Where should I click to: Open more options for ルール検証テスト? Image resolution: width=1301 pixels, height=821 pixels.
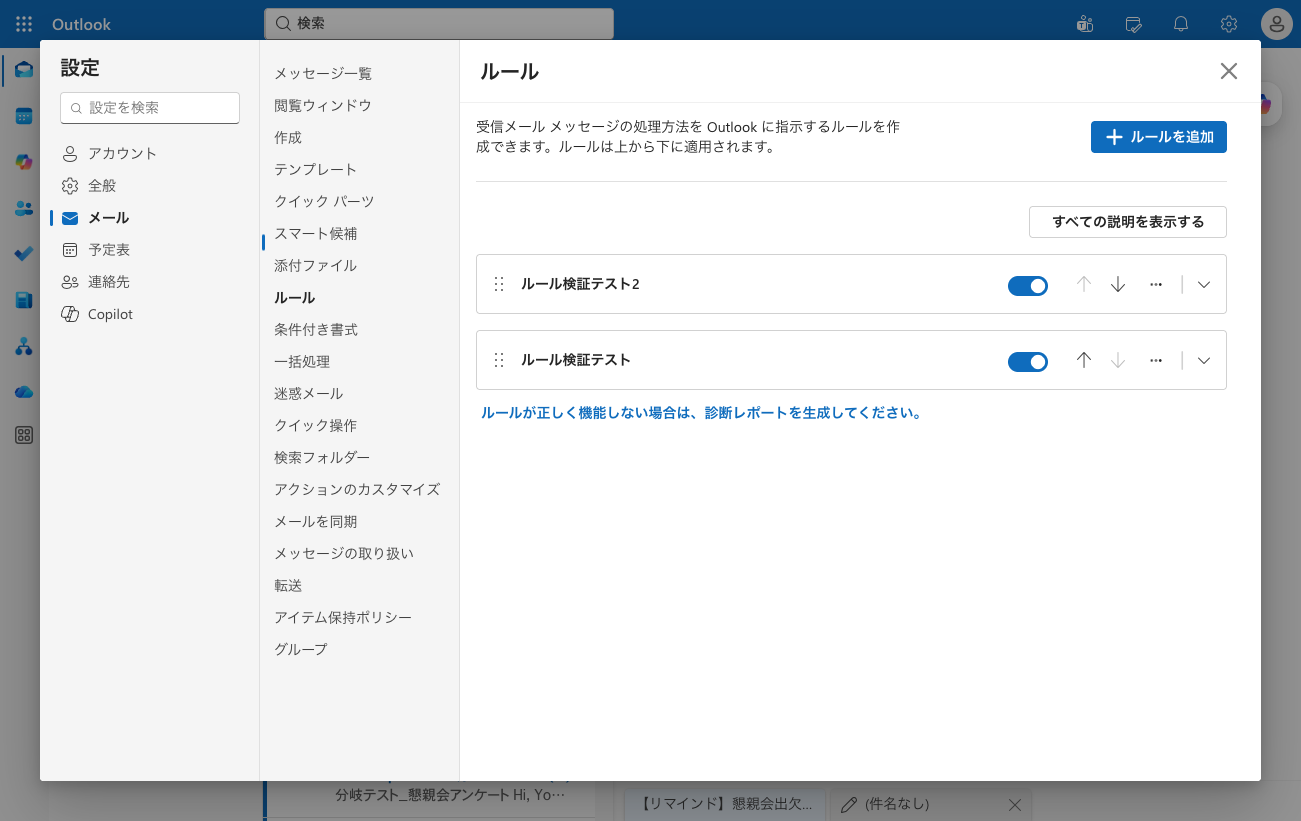[x=1156, y=360]
